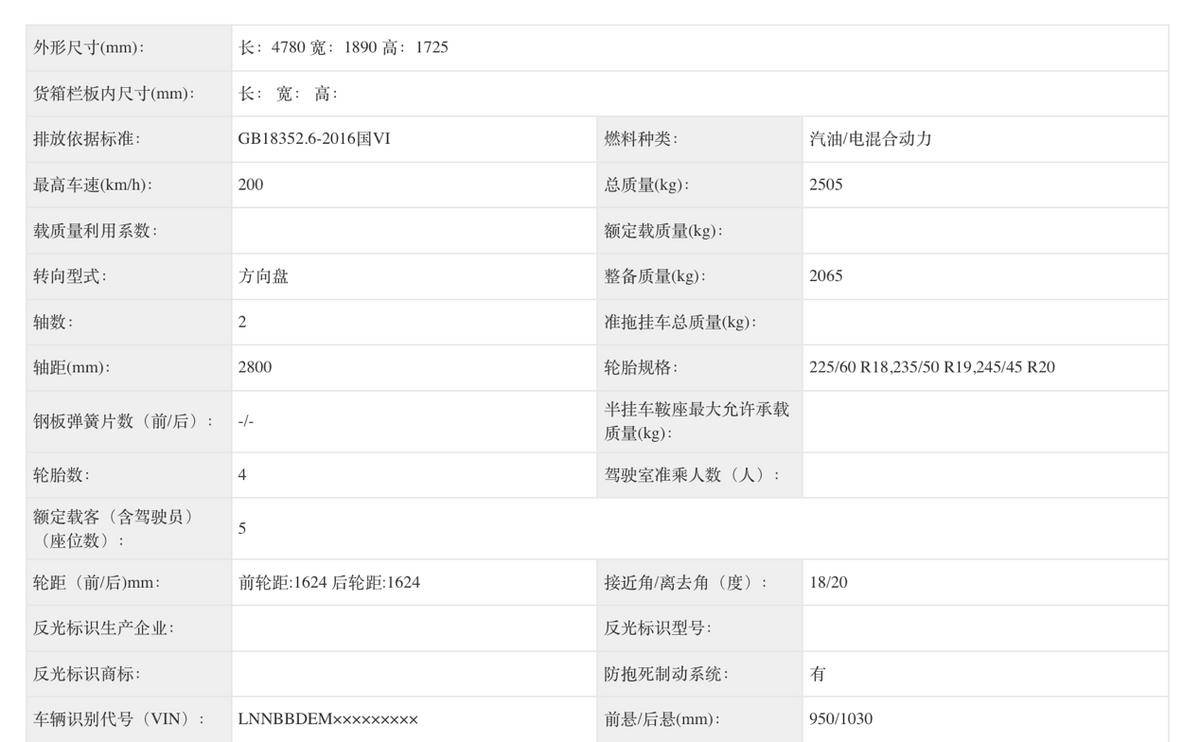This screenshot has height=742, width=1200.
Task: Click the 反光标识商标 label
Action: [87, 674]
